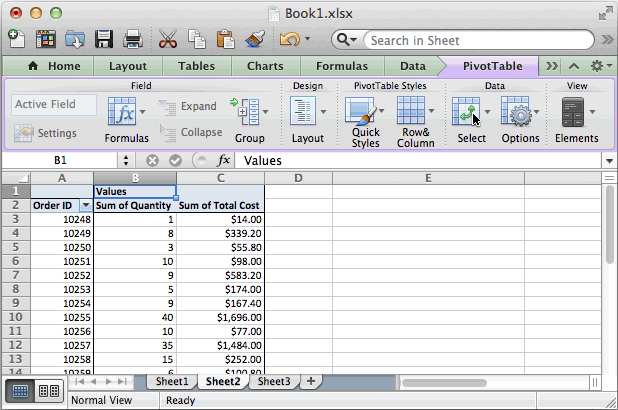Click the Open file folder icon
Image resolution: width=618 pixels, height=410 pixels.
point(75,39)
